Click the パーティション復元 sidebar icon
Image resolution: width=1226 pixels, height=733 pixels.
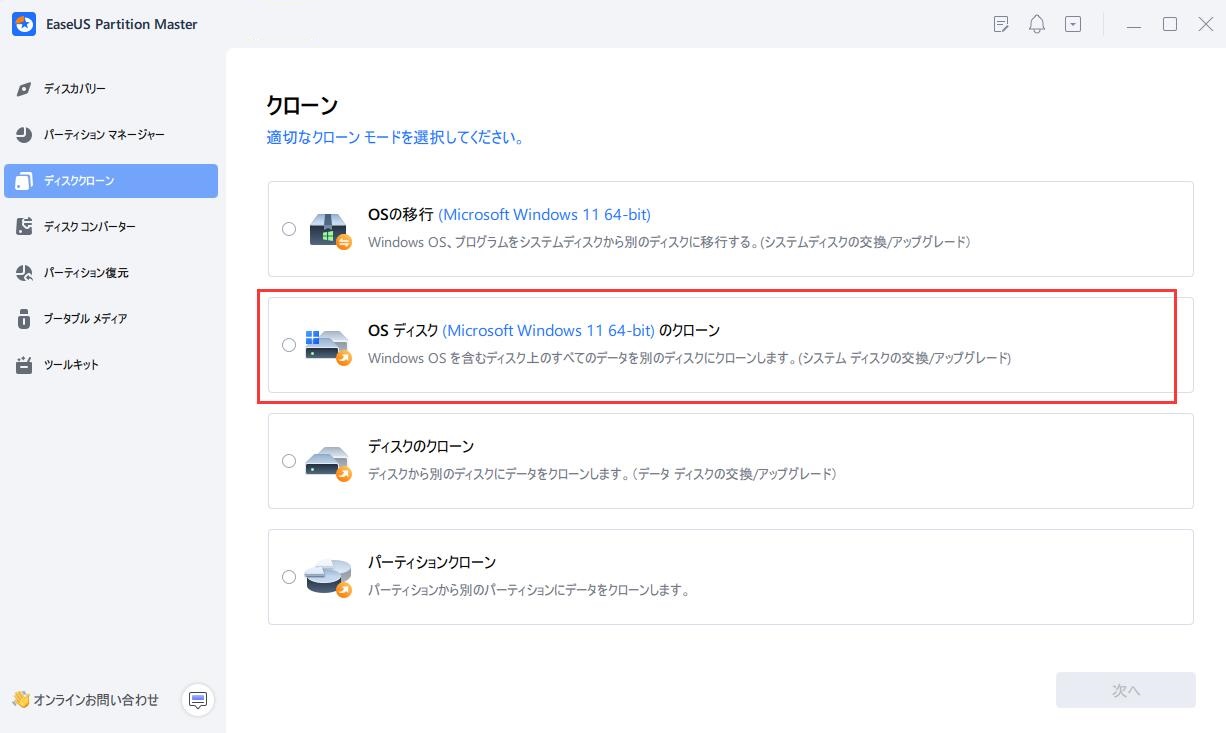(x=25, y=273)
